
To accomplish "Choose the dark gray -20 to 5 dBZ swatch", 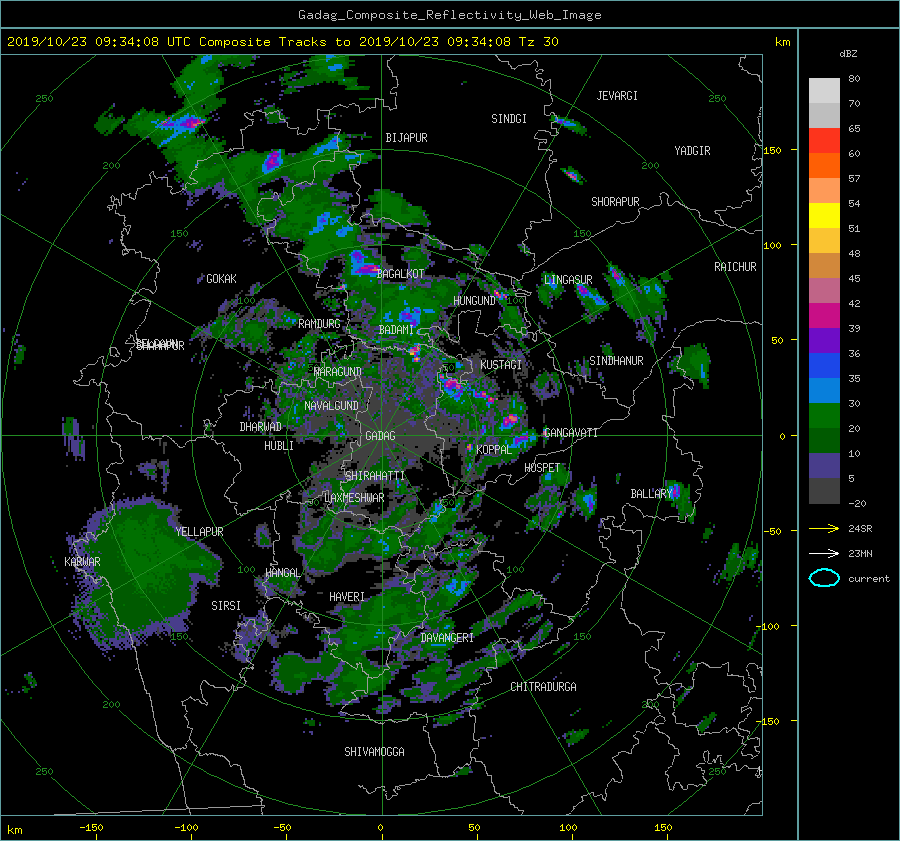I will point(824,491).
